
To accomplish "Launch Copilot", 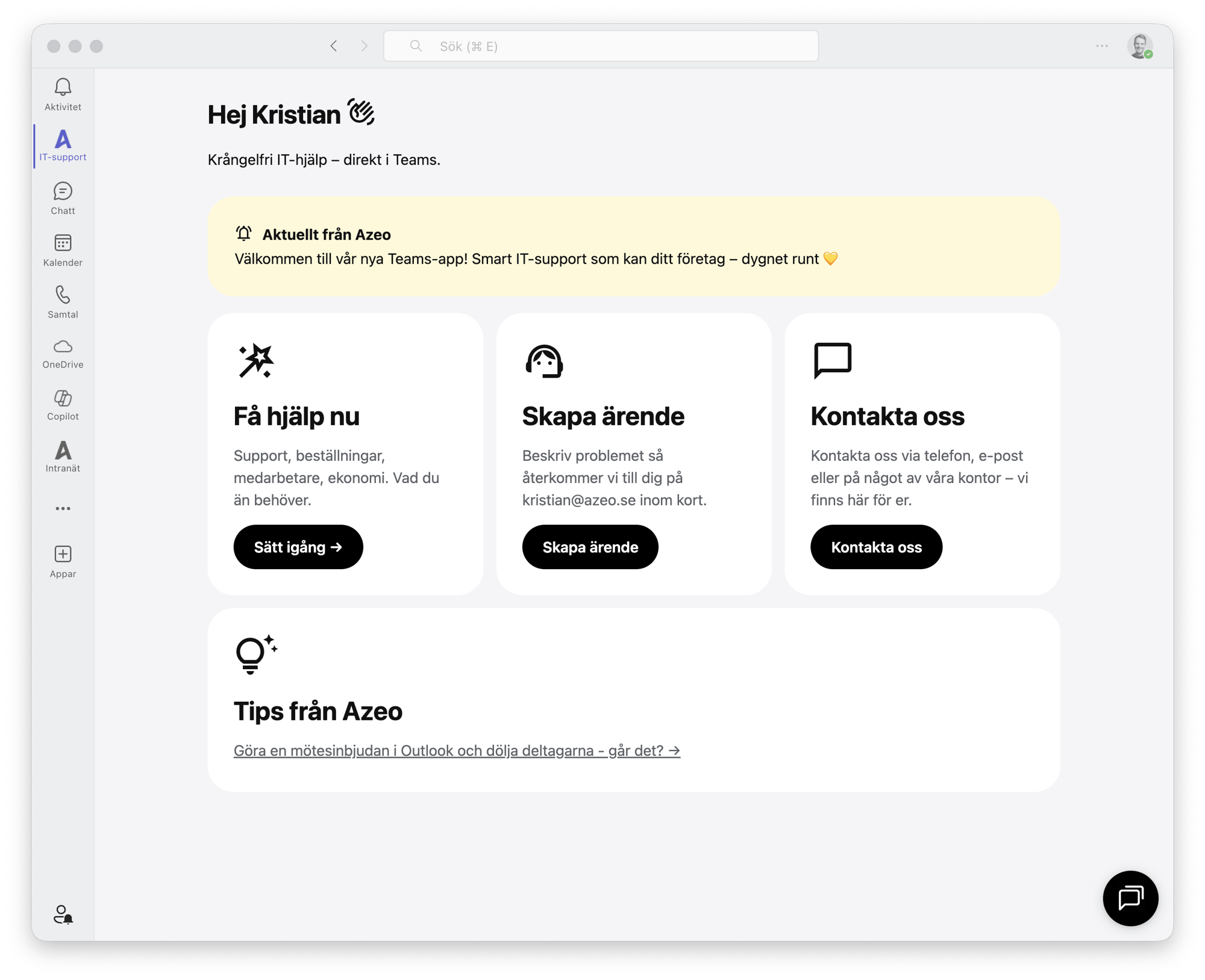I will tap(62, 404).
